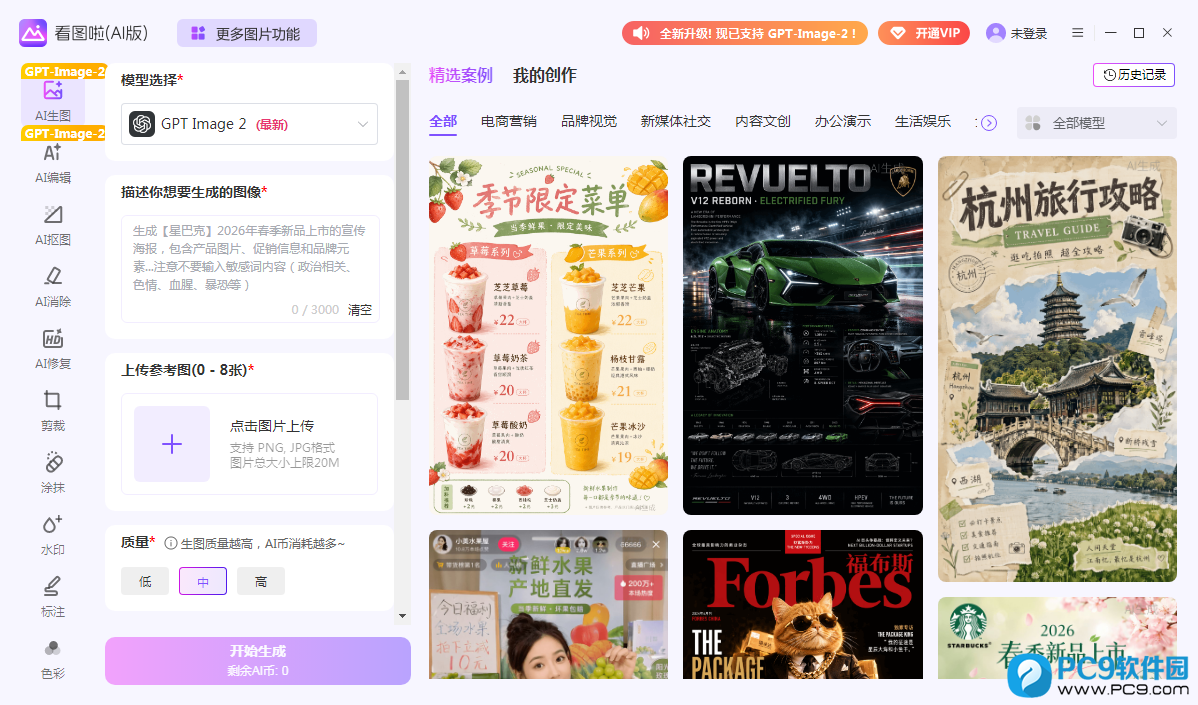Clear prompt with 清空
Image resolution: width=1198 pixels, height=705 pixels.
click(360, 309)
